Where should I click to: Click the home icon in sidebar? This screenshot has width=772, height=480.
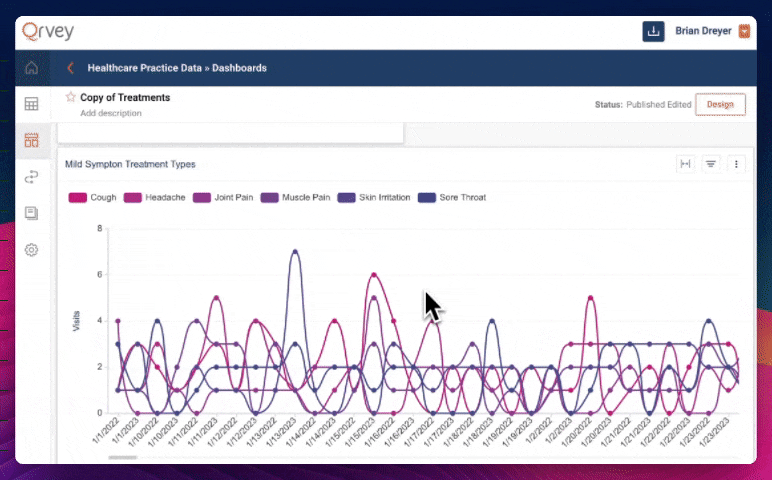tap(31, 68)
